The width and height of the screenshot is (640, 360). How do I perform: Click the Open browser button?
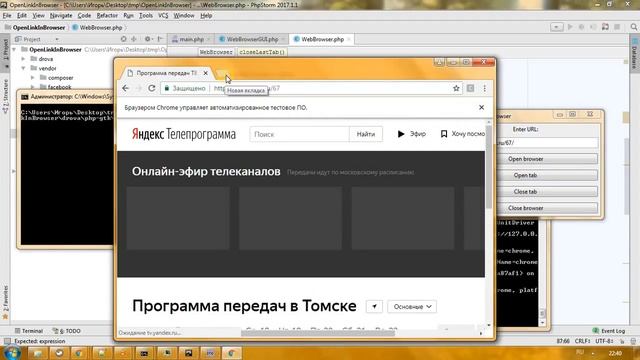[x=547, y=159]
